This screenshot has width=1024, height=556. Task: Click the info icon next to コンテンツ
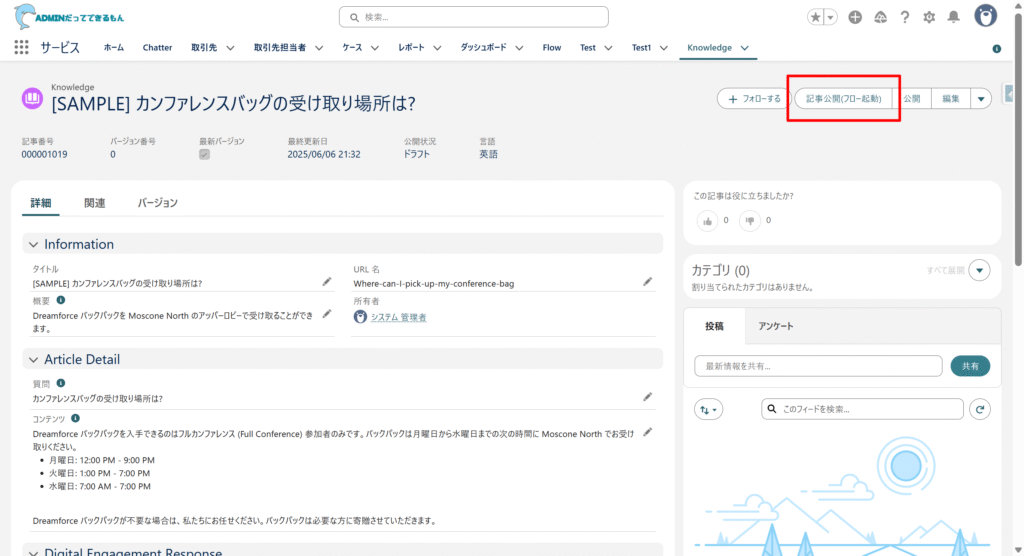(x=75, y=418)
